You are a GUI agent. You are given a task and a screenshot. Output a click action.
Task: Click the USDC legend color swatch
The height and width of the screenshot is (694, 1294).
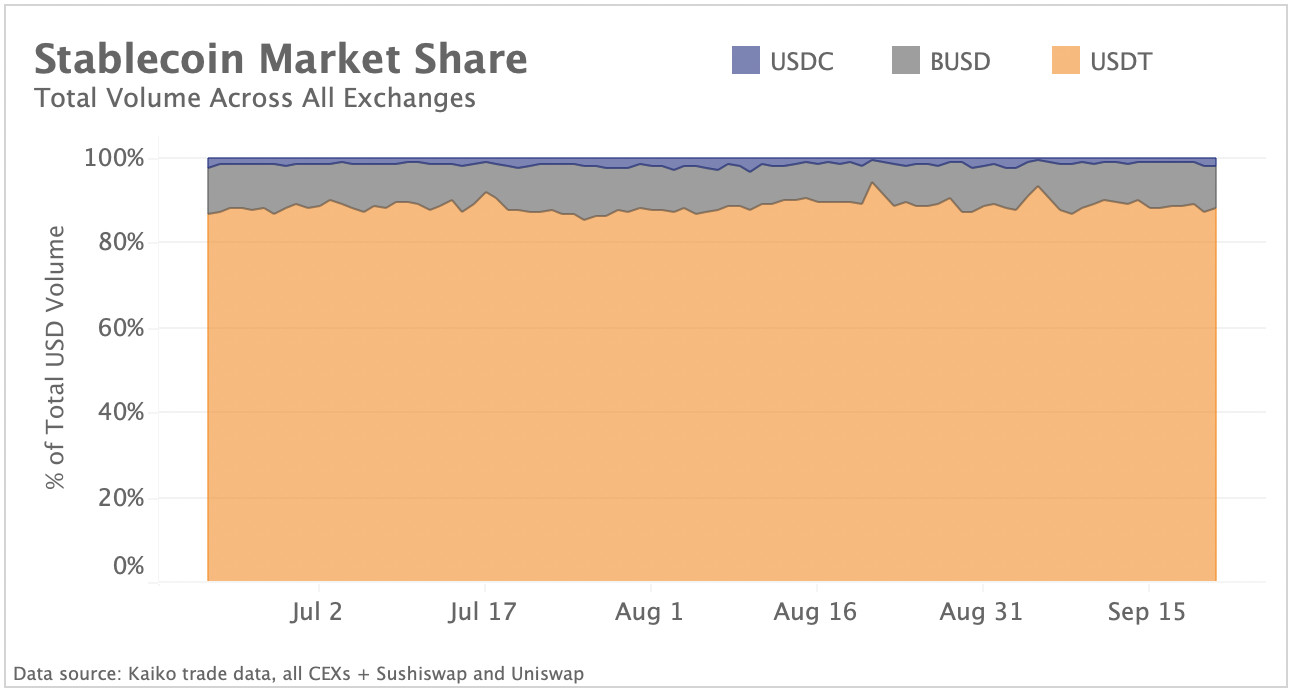point(746,61)
